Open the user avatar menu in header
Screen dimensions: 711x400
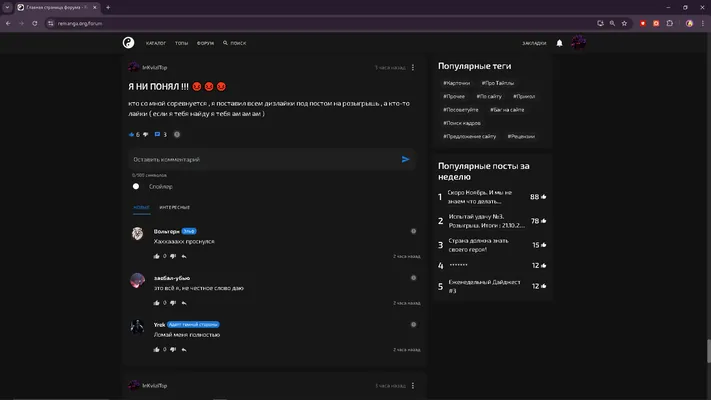pyautogui.click(x=578, y=43)
